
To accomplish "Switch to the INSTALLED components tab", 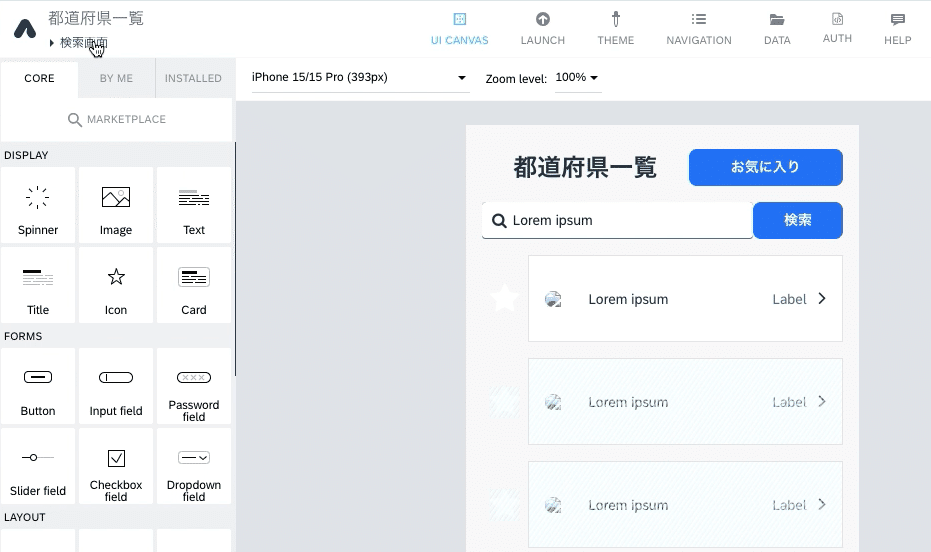I will (193, 78).
